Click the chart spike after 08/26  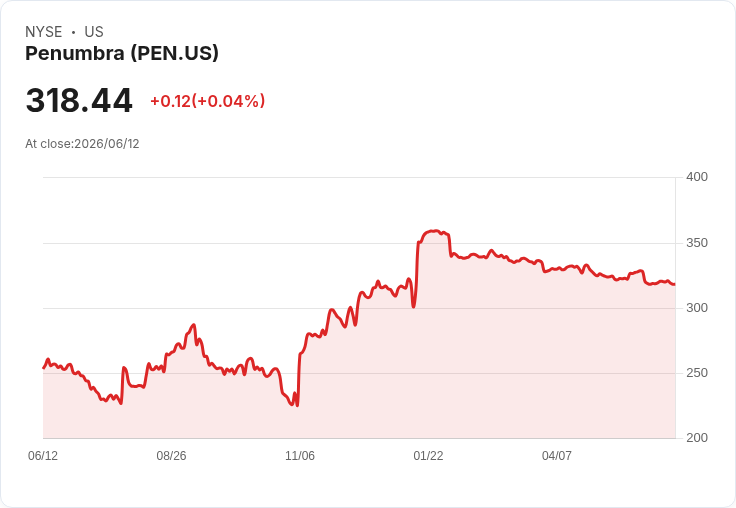pyautogui.click(x=193, y=324)
